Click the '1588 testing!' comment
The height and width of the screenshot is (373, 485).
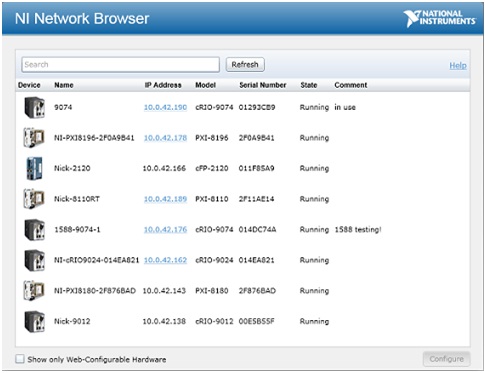(358, 229)
